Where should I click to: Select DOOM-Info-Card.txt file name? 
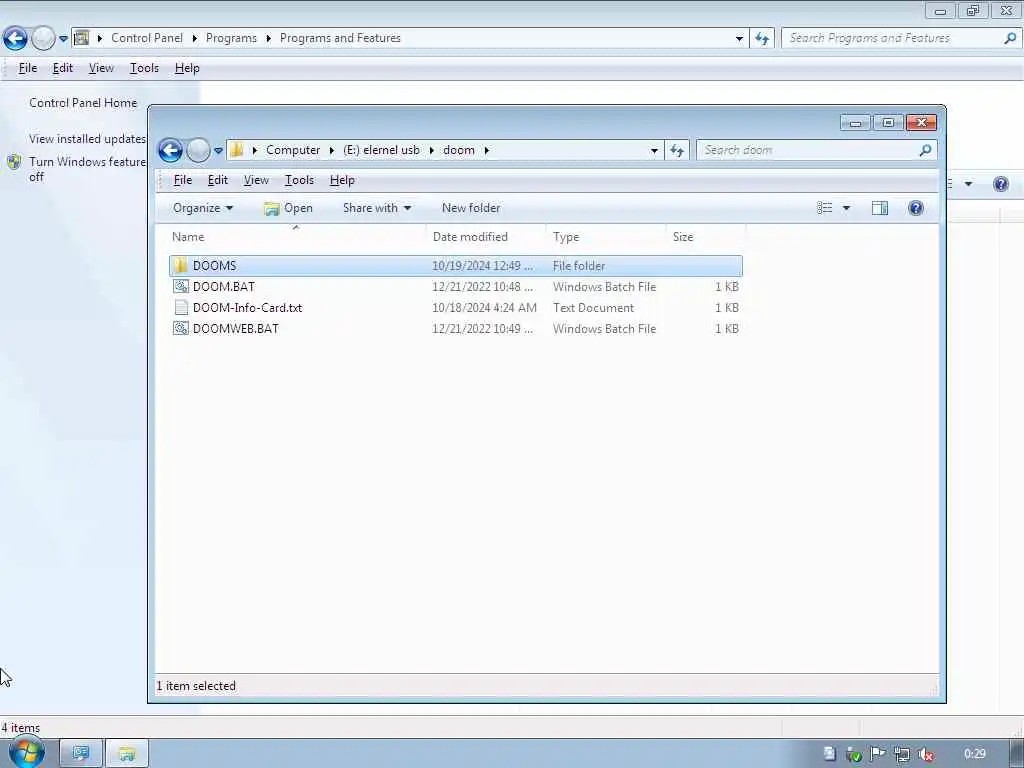248,308
